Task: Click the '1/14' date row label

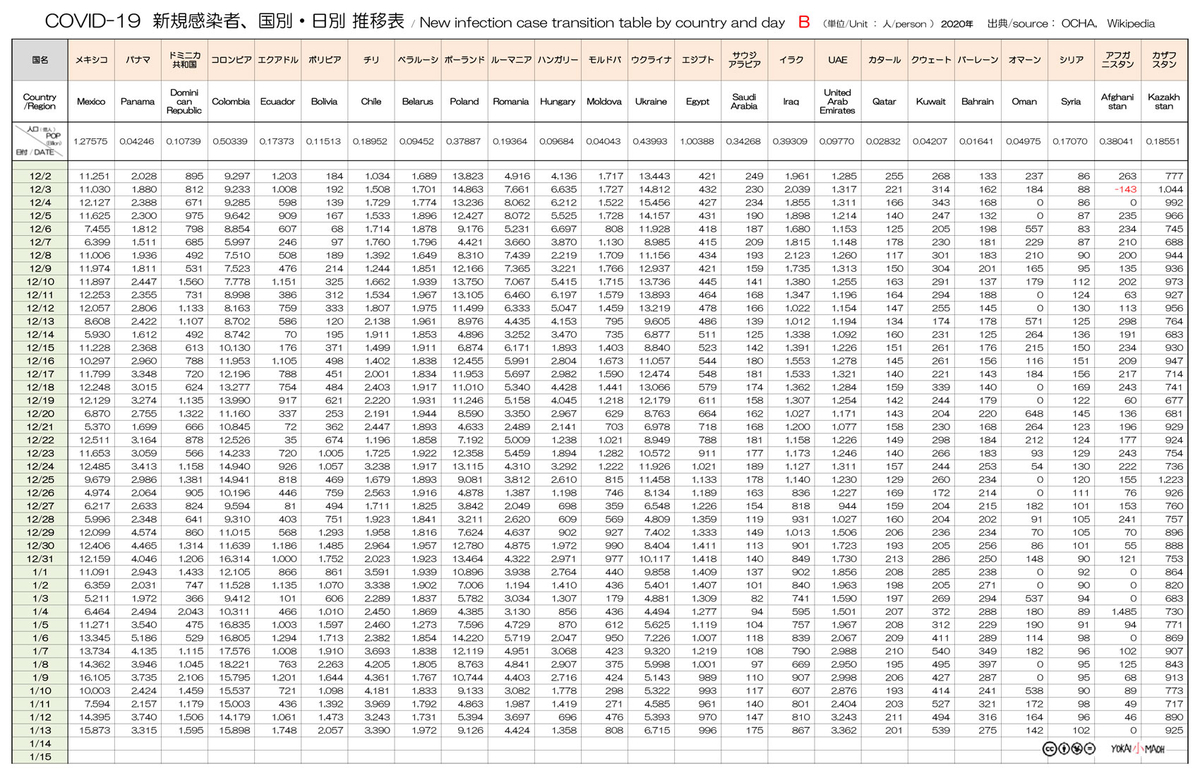Action: (40, 742)
